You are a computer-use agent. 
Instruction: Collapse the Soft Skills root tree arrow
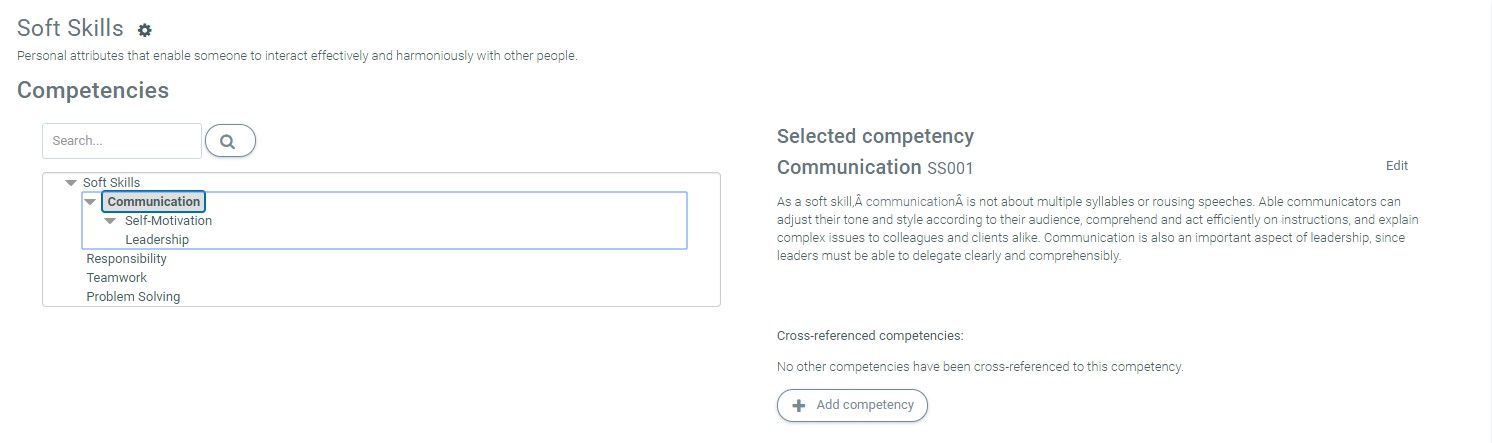(x=70, y=183)
